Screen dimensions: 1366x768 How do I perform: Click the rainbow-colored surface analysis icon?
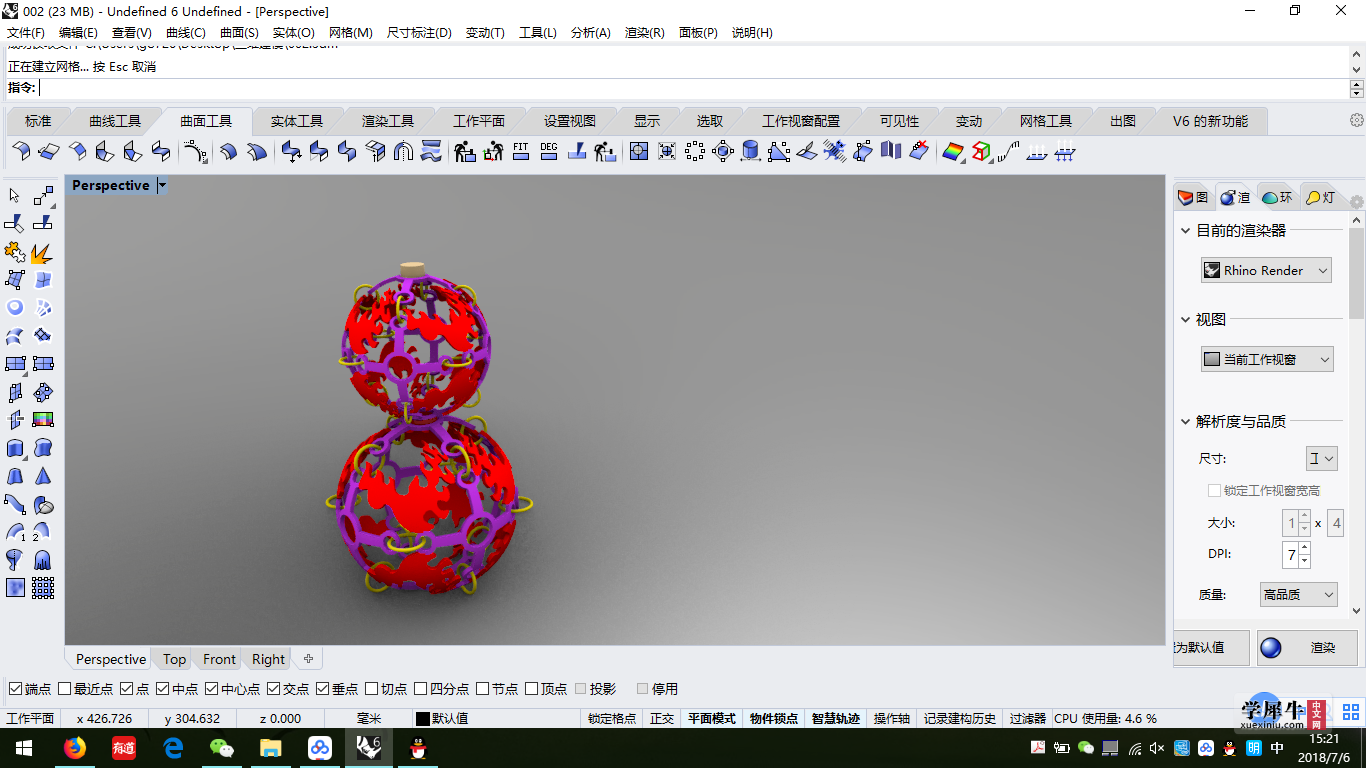(953, 151)
